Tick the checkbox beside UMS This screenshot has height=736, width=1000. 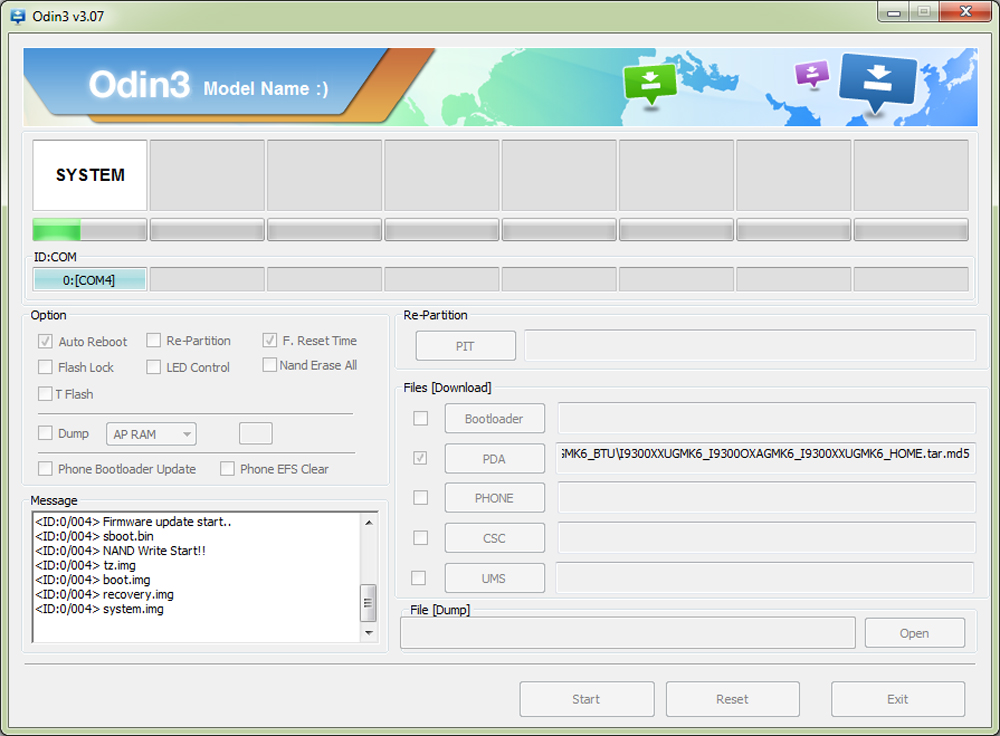[x=418, y=578]
